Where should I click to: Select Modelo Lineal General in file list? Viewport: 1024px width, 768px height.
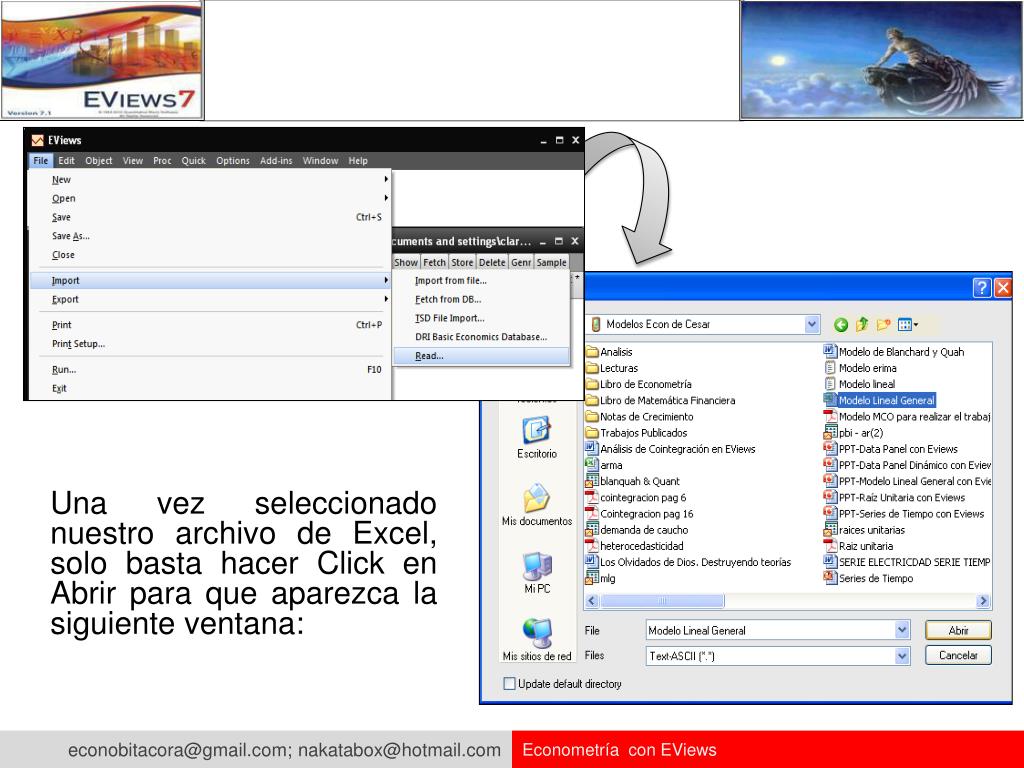[879, 400]
